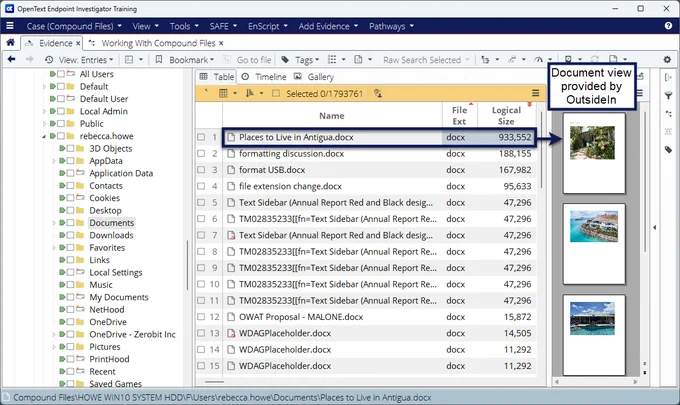680x405 pixels.
Task: Open the View: Entries dropdown
Action: [81, 60]
